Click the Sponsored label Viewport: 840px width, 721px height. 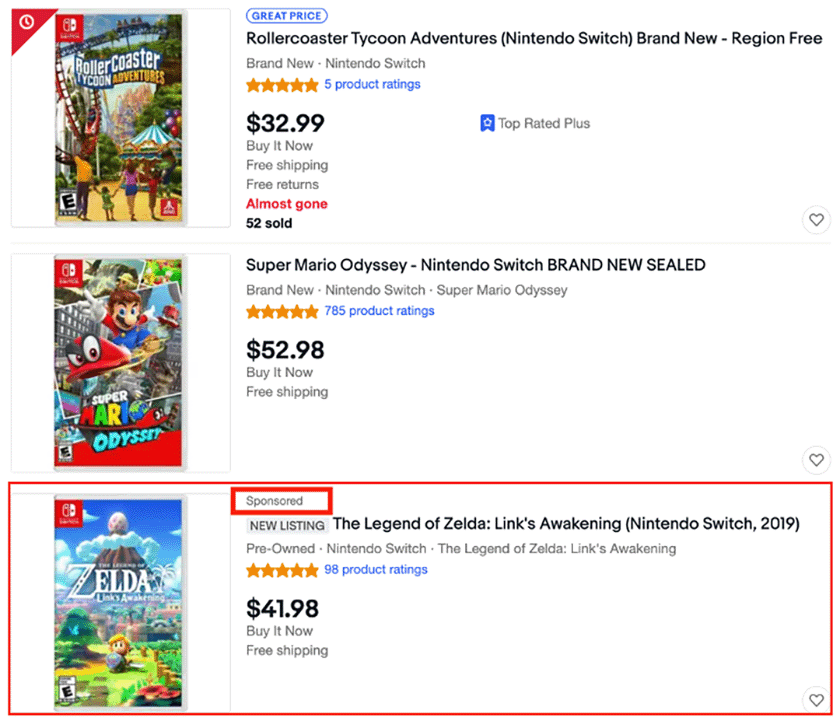(x=274, y=501)
